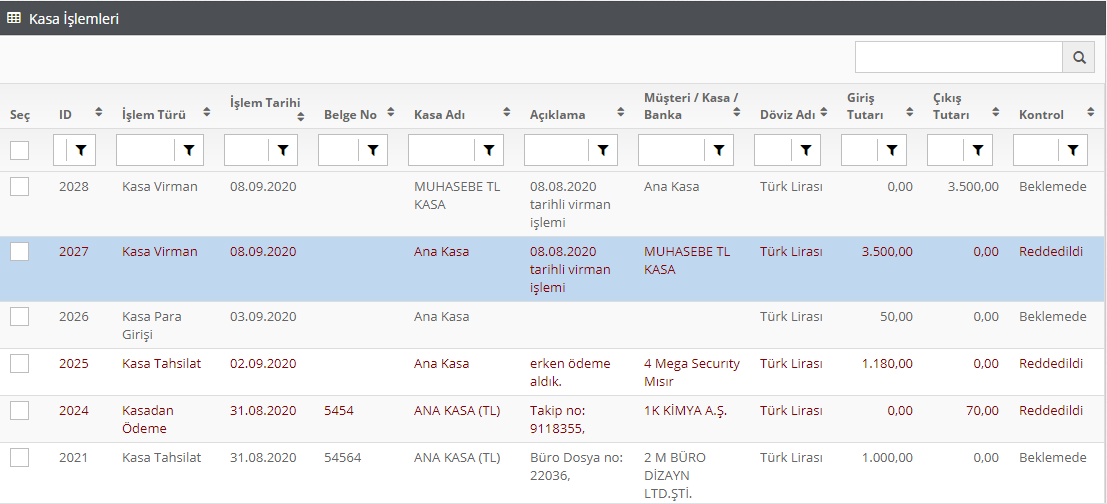The image size is (1107, 504).
Task: Check the box for row ID 2025
Action: [20, 364]
